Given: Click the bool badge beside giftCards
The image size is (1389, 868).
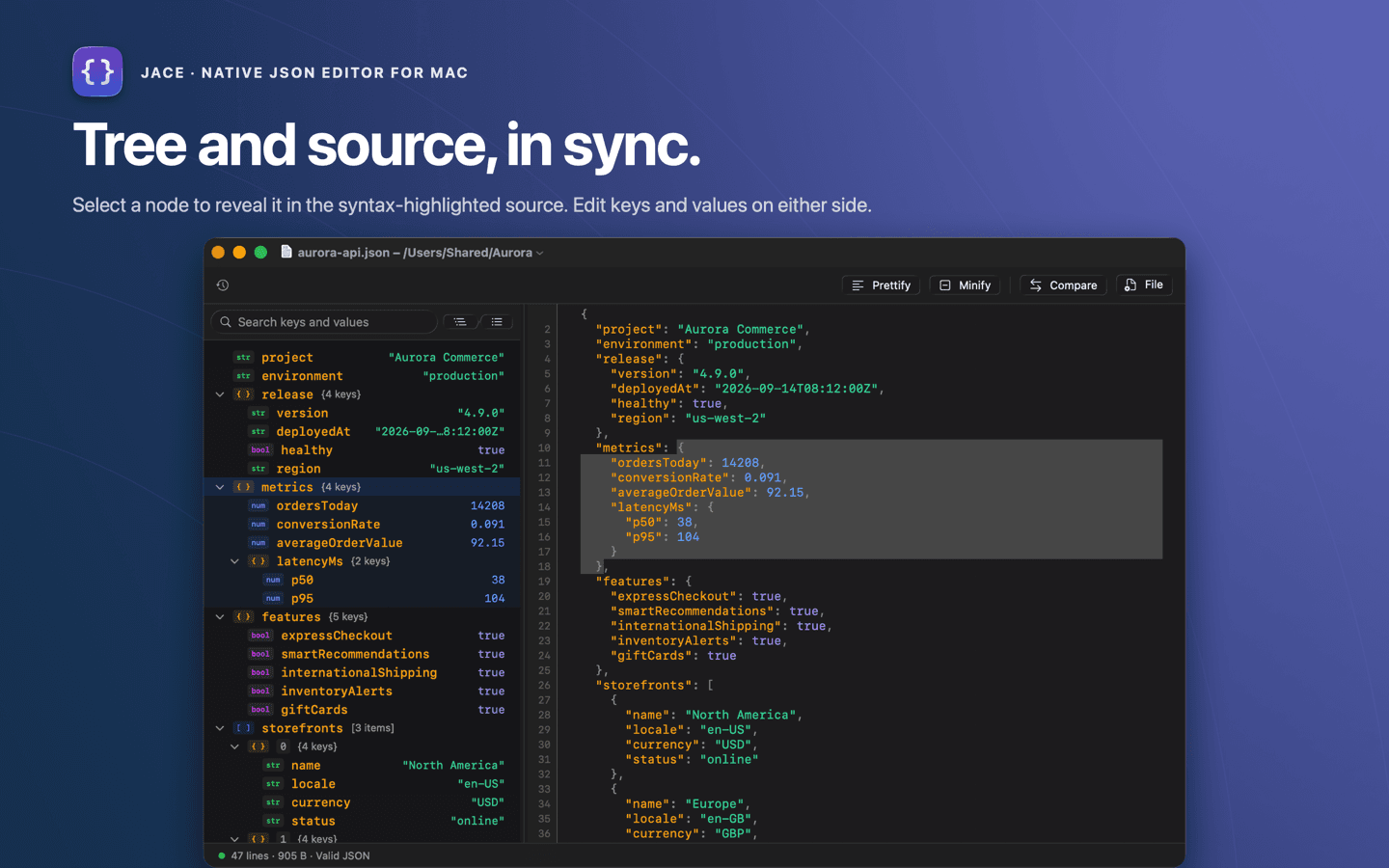Looking at the screenshot, I should point(260,710).
